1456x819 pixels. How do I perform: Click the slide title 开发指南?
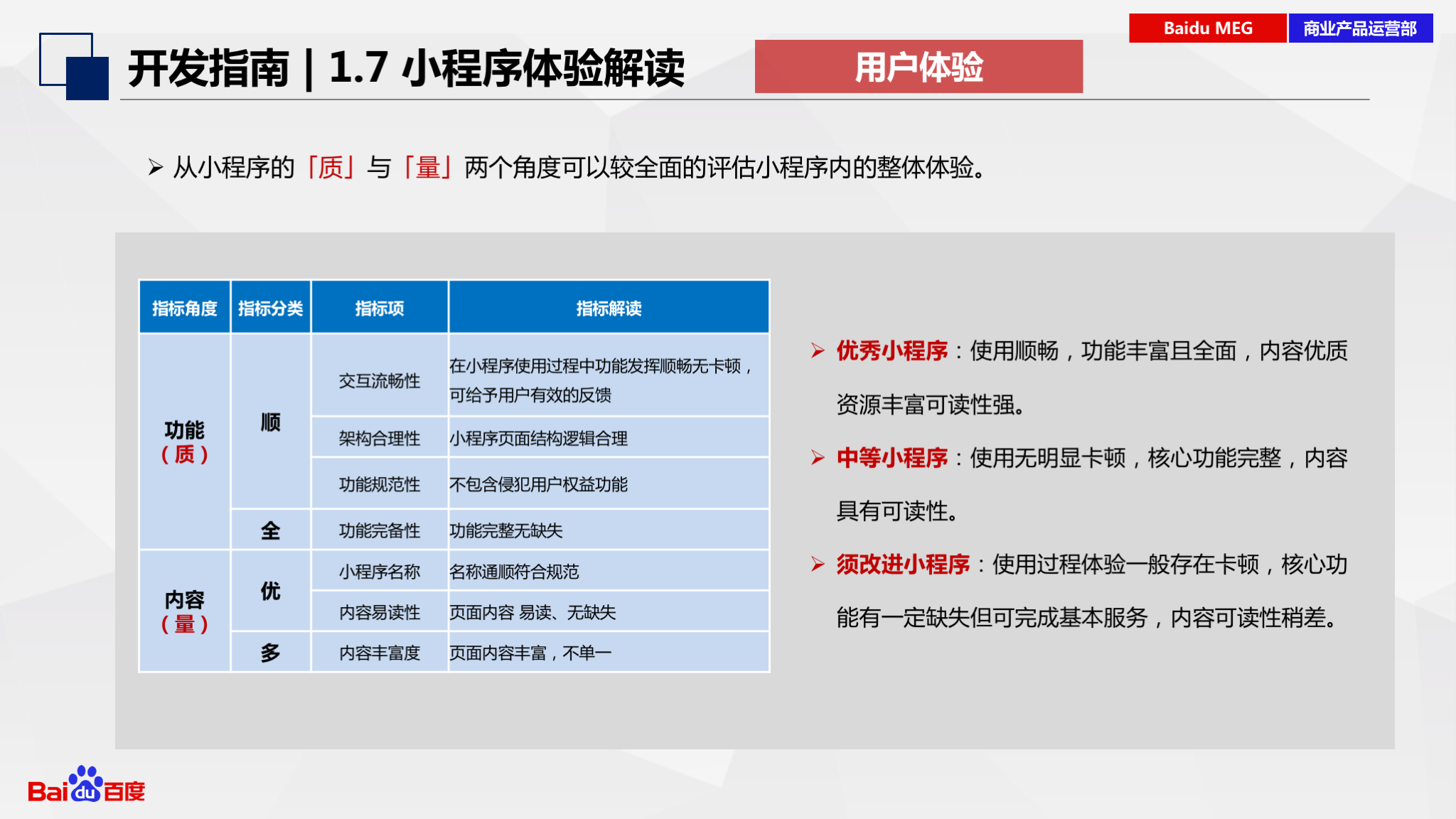pos(209,68)
